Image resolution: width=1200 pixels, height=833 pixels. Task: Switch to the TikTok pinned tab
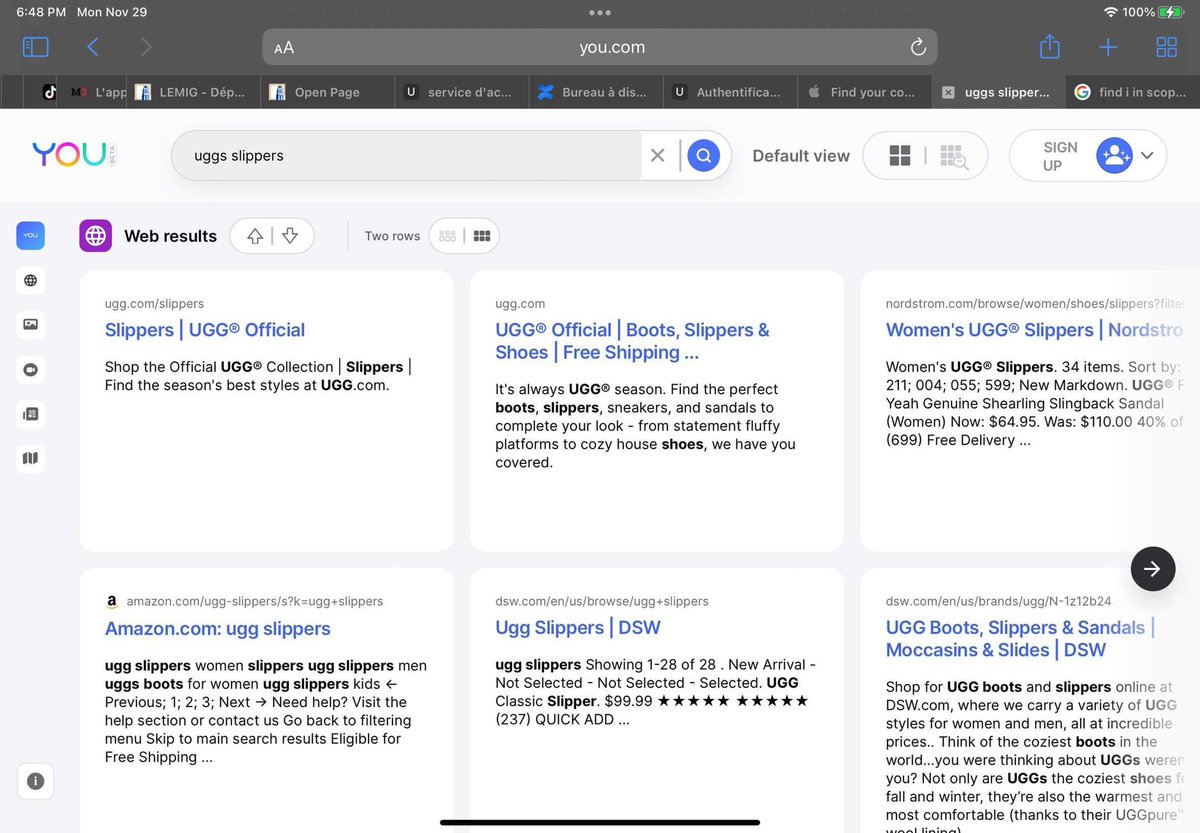pyautogui.click(x=49, y=92)
